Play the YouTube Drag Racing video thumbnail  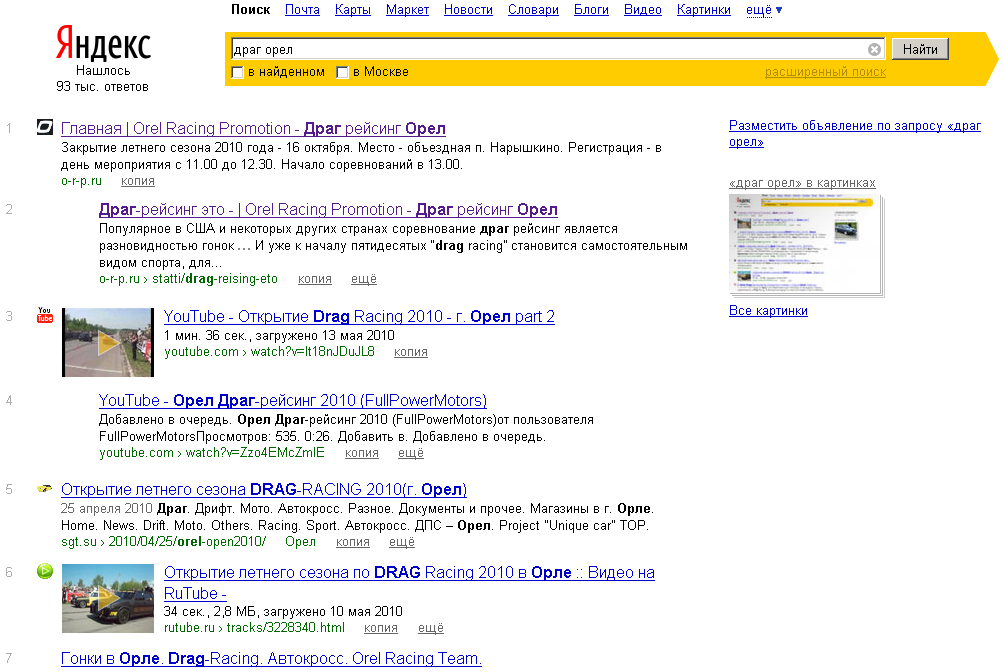(107, 342)
